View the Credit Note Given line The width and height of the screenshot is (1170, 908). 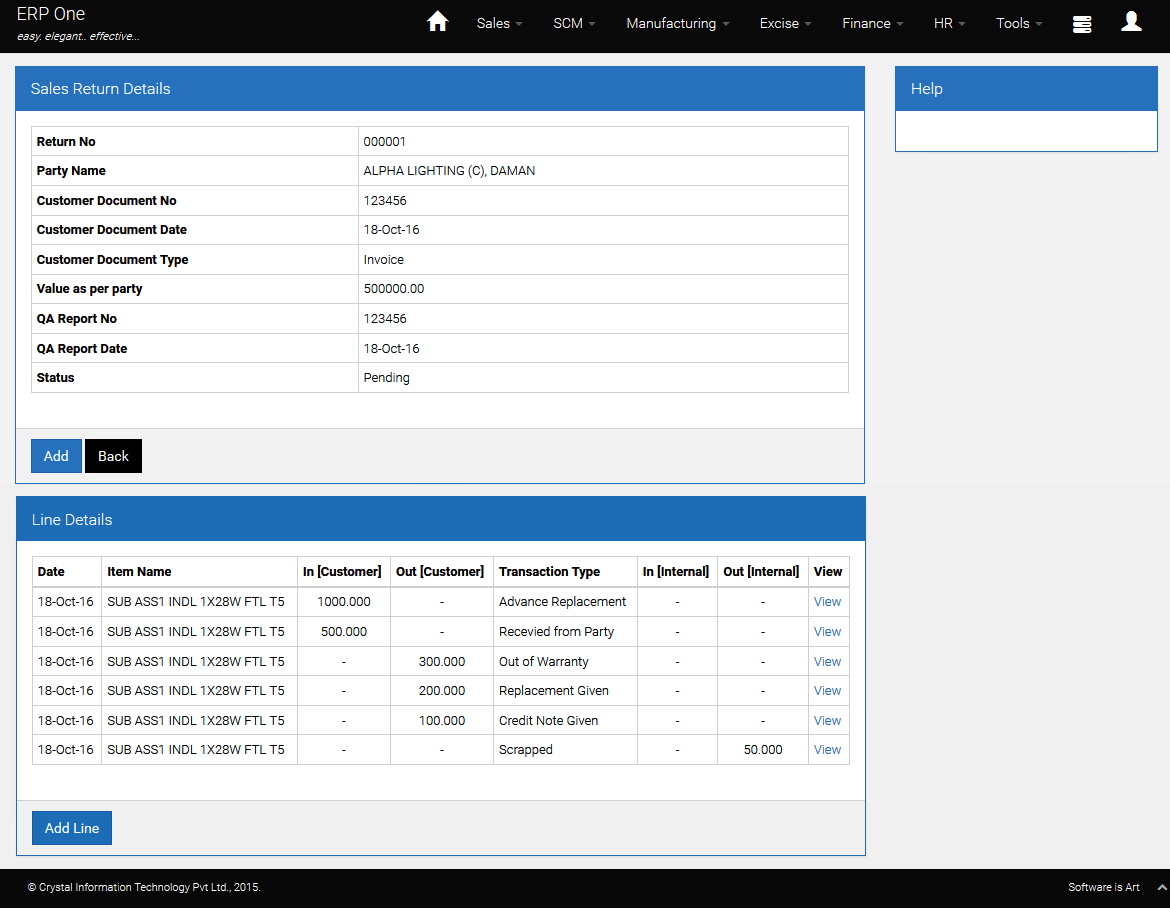pyautogui.click(x=827, y=721)
